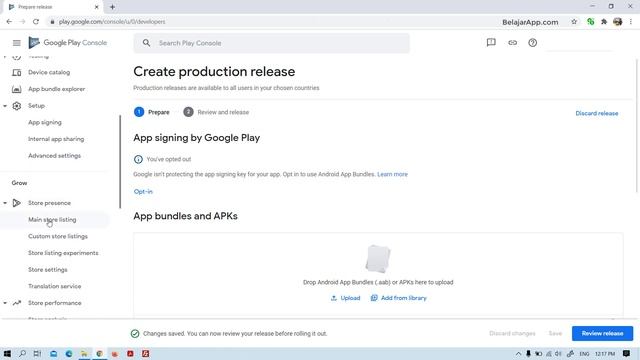Open Windows taskbar search
Viewport: 640px width, 360px height.
click(x=22, y=353)
